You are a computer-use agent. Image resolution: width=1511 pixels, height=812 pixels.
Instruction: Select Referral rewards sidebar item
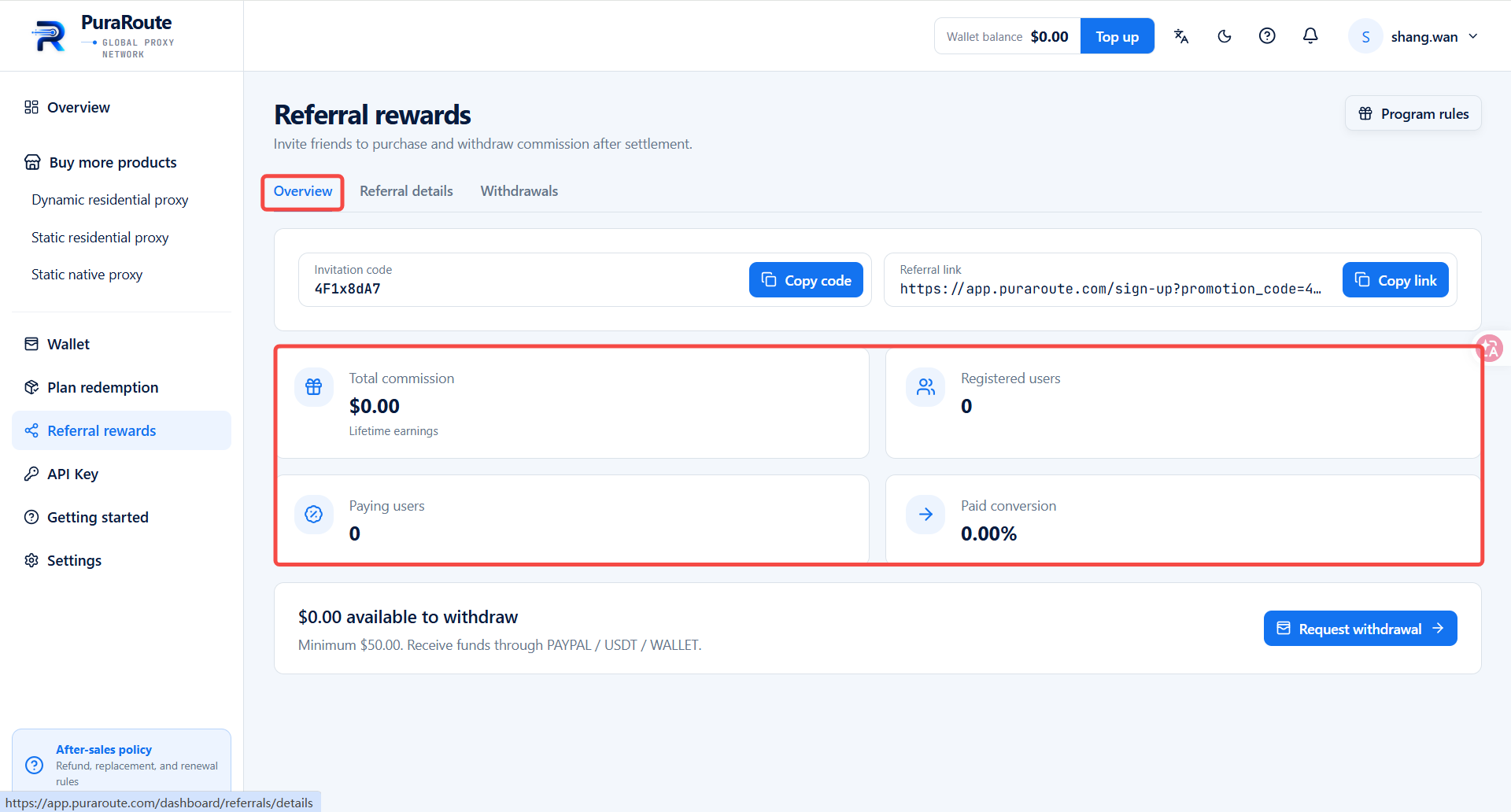[122, 430]
